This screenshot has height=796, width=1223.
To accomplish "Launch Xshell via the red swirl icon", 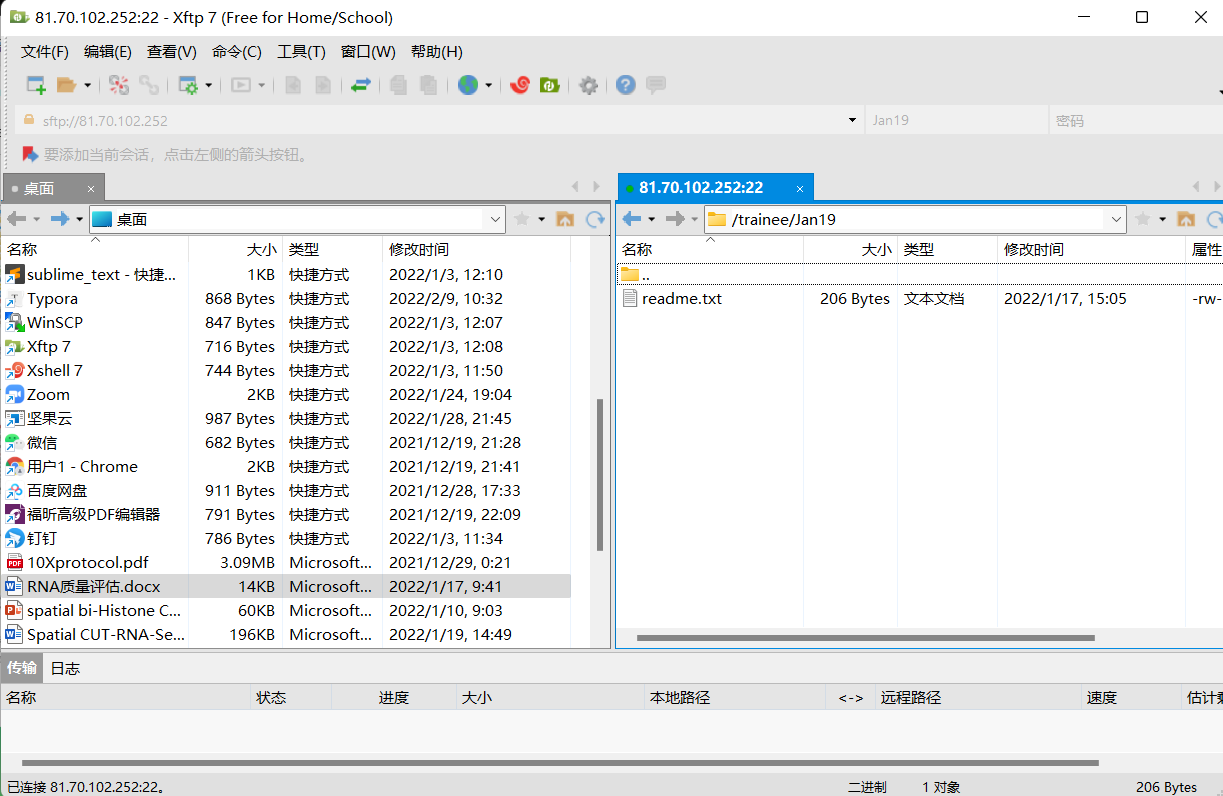I will click(519, 85).
